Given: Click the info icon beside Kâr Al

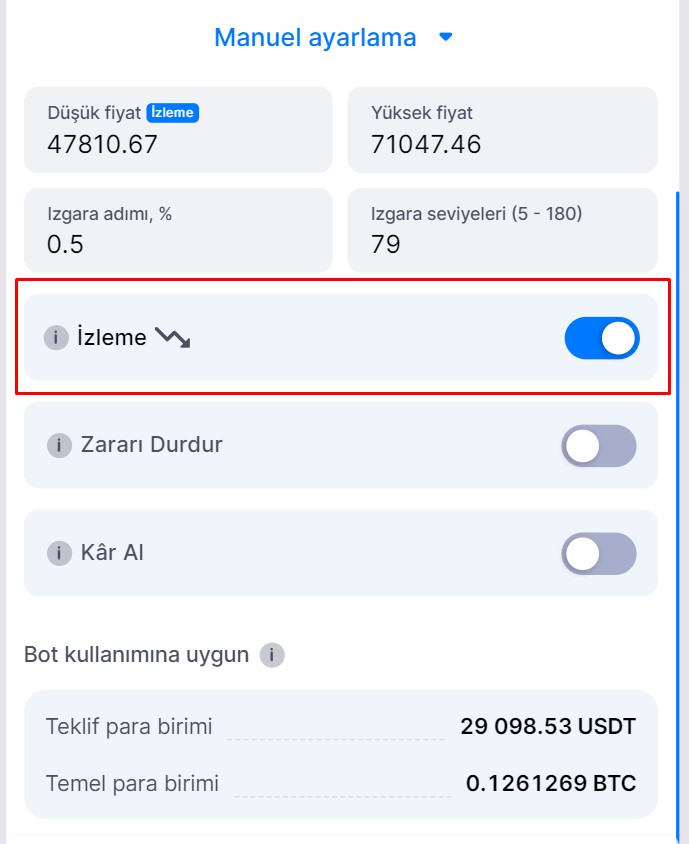Looking at the screenshot, I should (60, 553).
